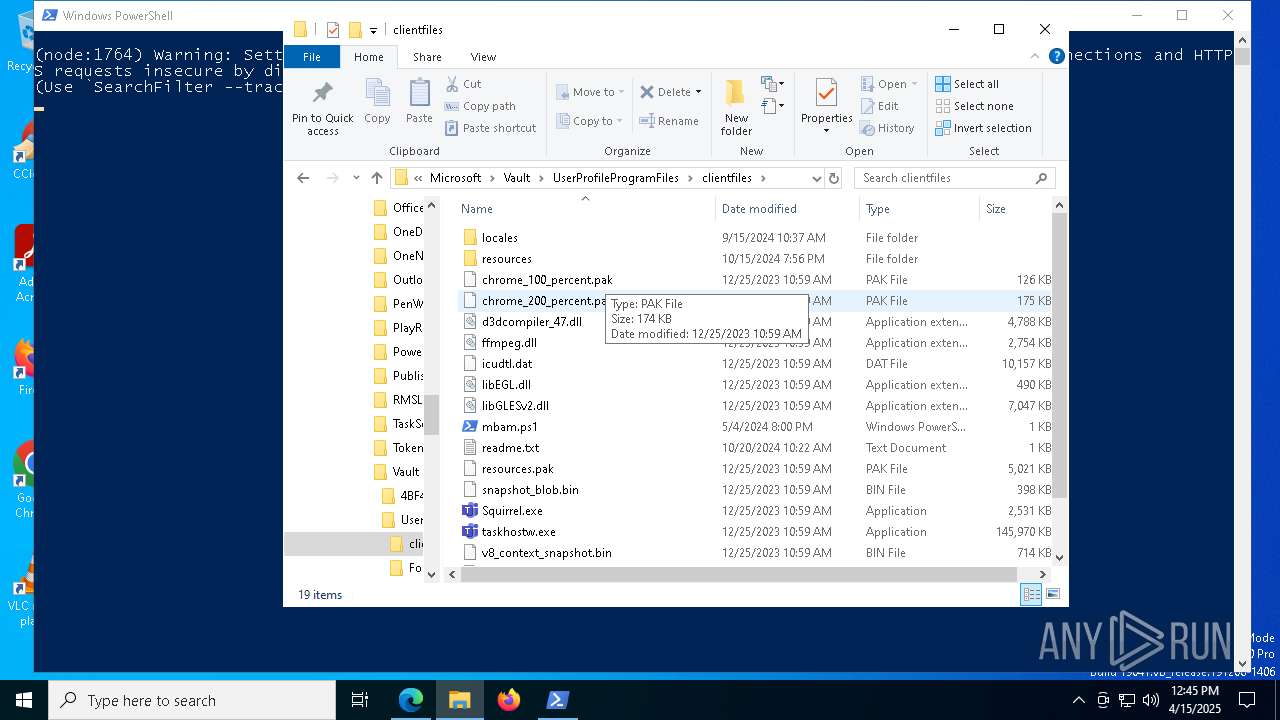Click Vault in address breadcrumb

tap(517, 178)
